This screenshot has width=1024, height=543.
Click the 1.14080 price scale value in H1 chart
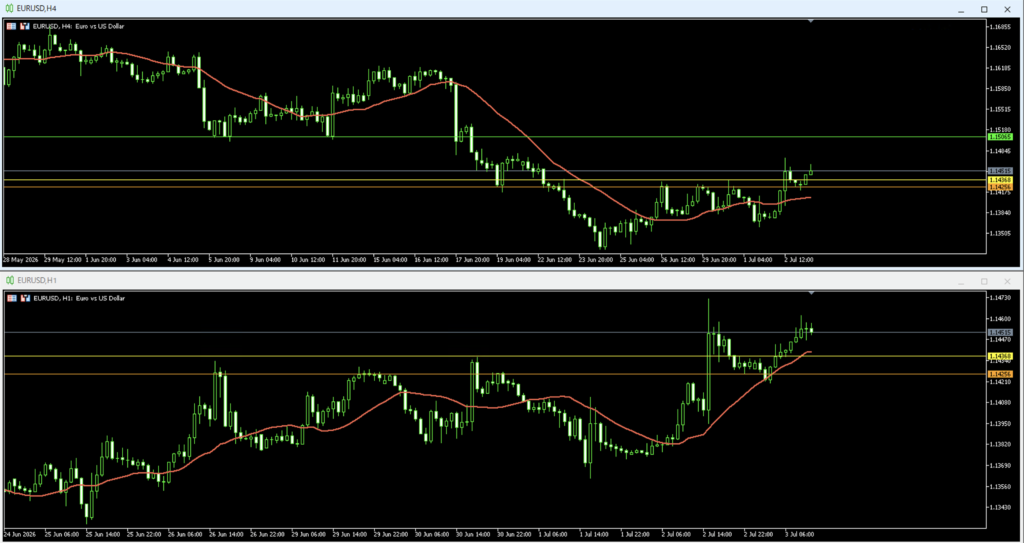[x=1000, y=403]
